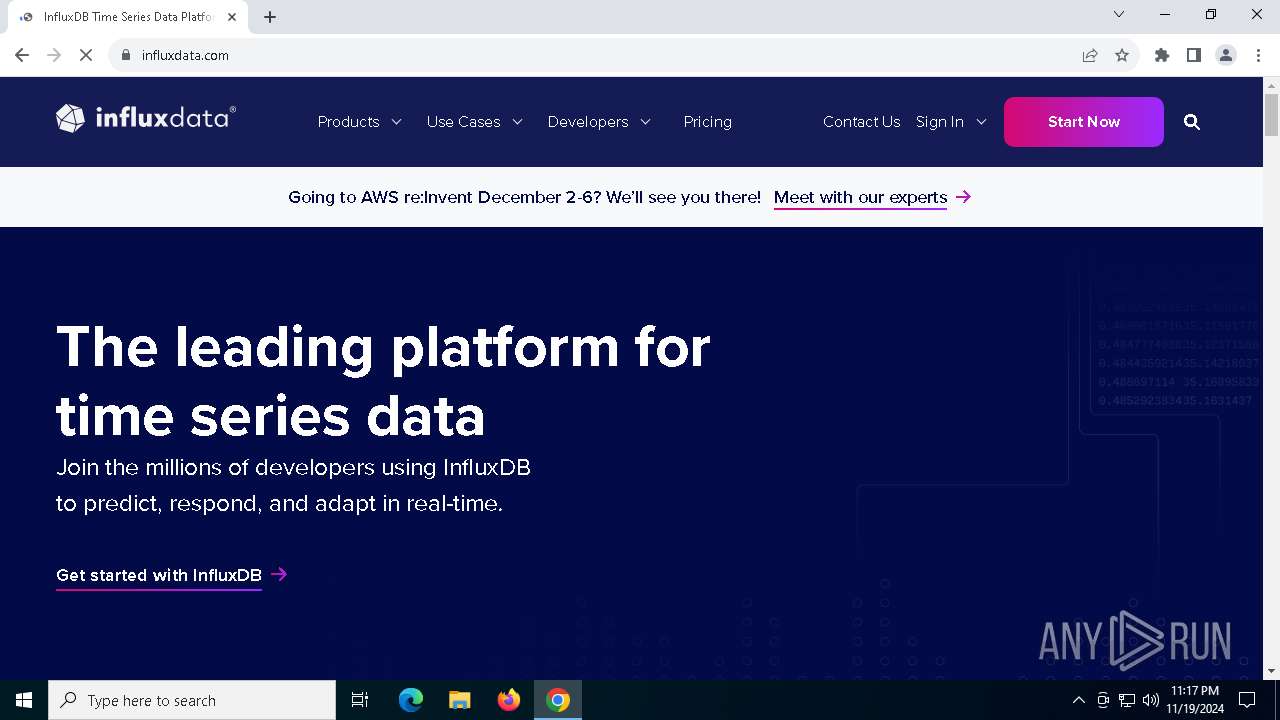Open the Contact Us page
Viewport: 1280px width, 720px height.
tap(862, 122)
